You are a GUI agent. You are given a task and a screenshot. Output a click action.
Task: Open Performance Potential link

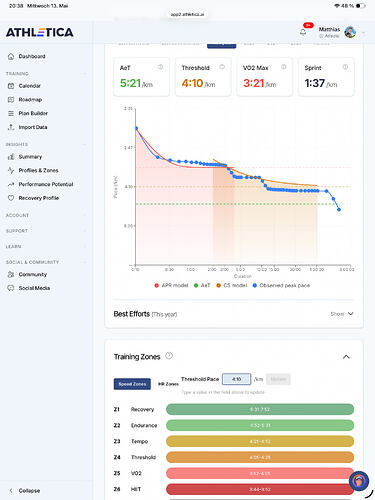pos(46,184)
